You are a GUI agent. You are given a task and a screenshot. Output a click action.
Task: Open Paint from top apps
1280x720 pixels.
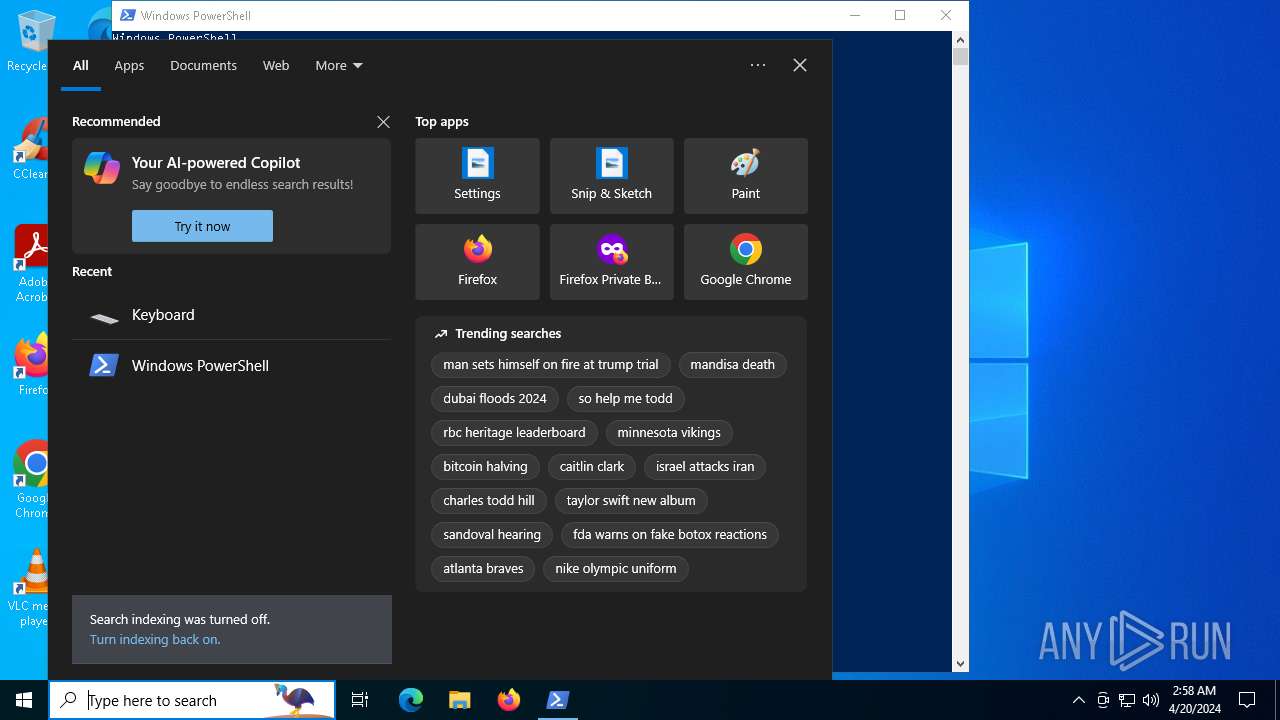(x=745, y=176)
